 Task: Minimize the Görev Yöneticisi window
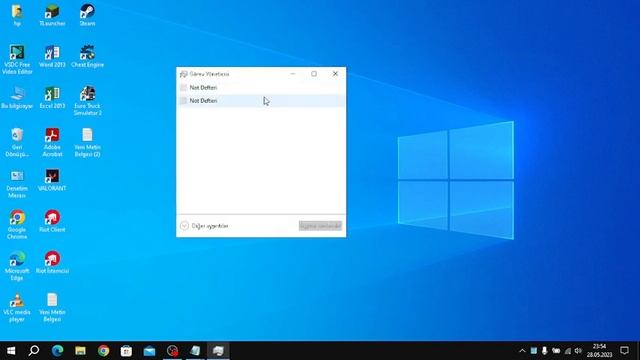[x=293, y=74]
